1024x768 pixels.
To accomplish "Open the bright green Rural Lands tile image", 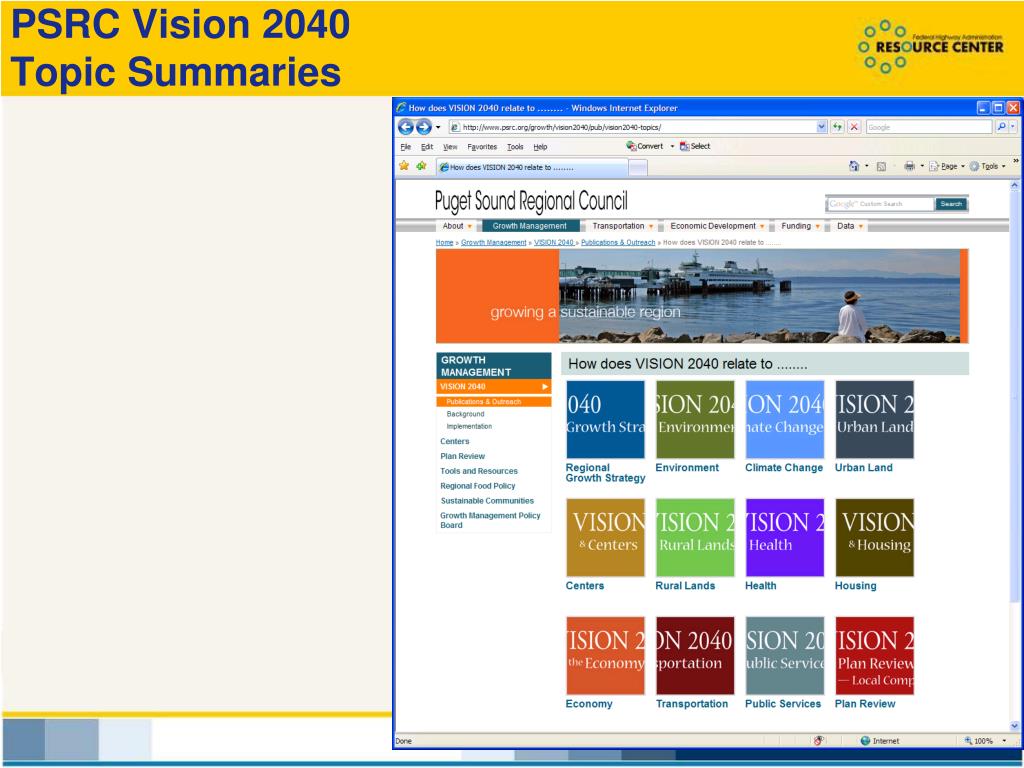I will click(695, 537).
